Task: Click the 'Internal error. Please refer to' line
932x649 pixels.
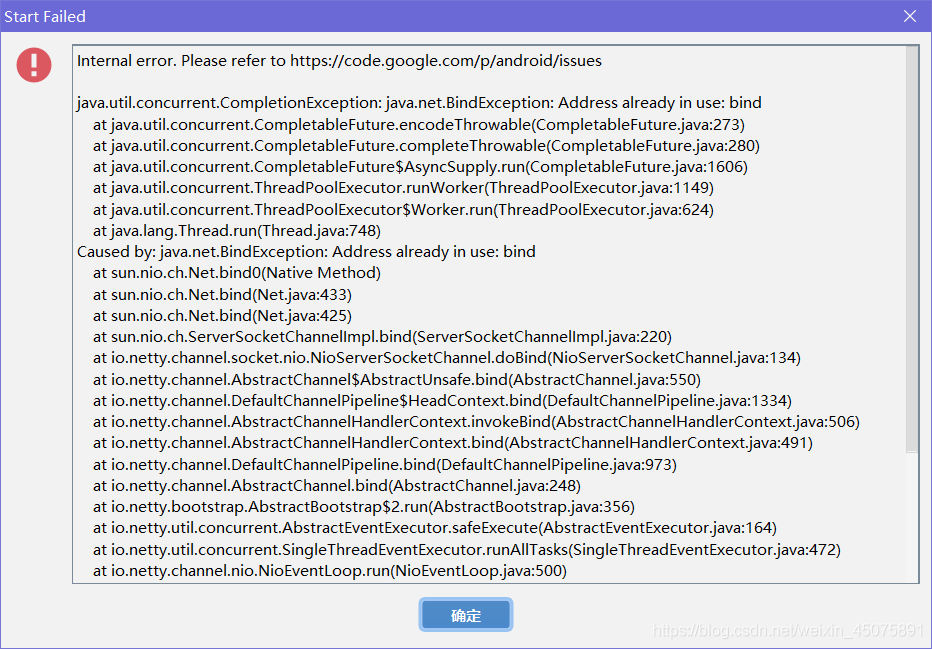Action: pyautogui.click(x=339, y=61)
